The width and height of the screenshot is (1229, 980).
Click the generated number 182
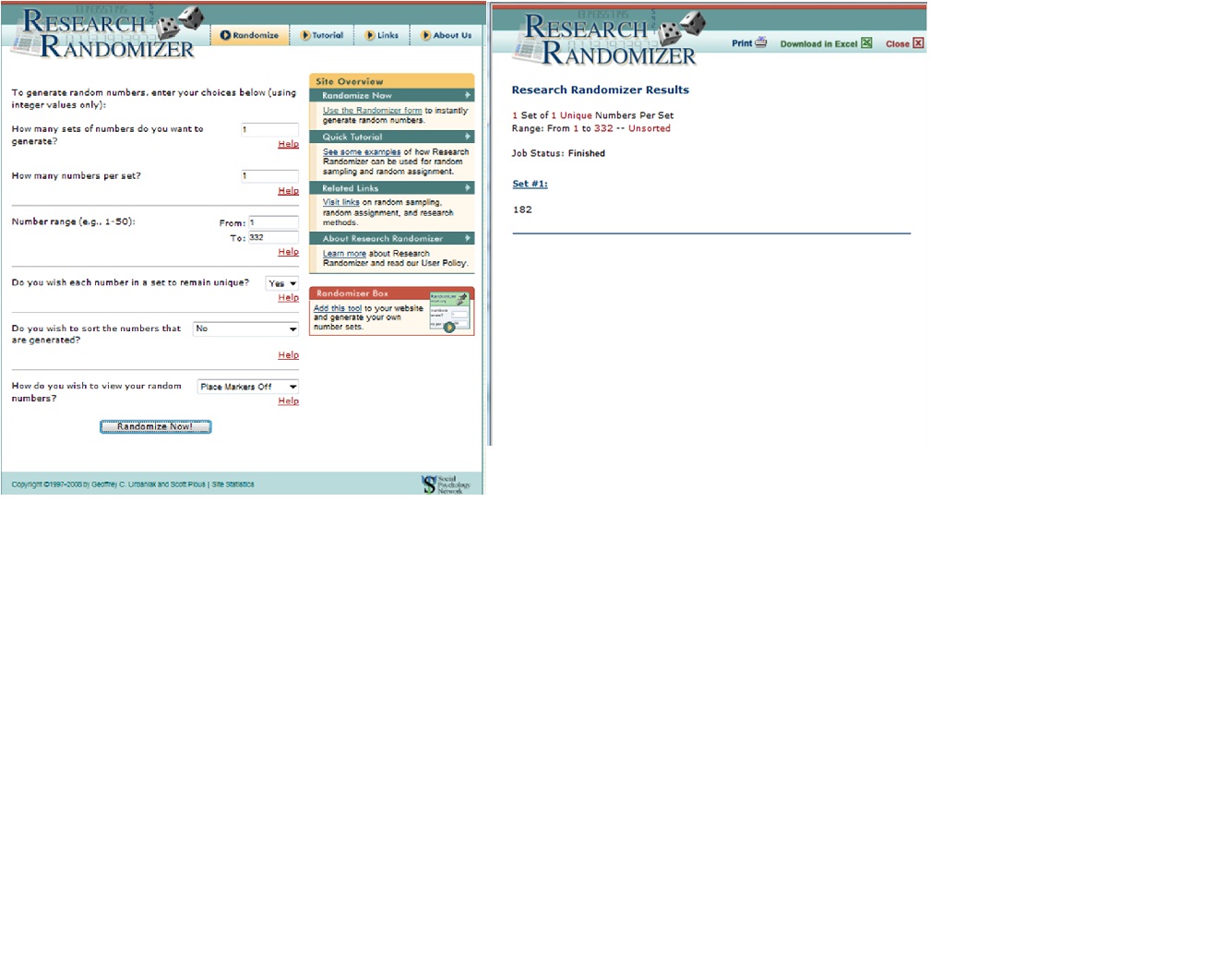coord(522,209)
